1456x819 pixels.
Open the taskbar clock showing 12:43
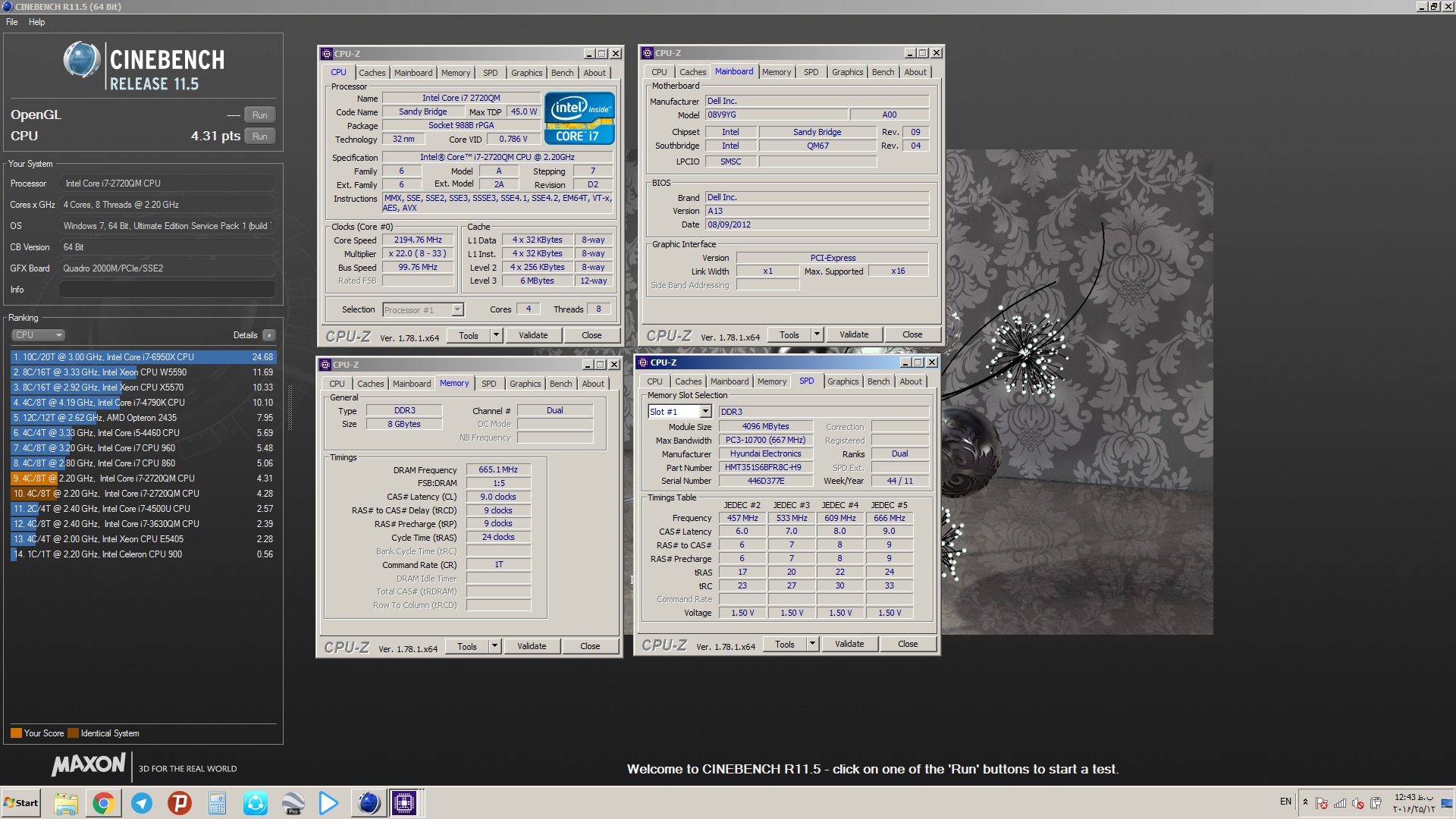click(1414, 803)
